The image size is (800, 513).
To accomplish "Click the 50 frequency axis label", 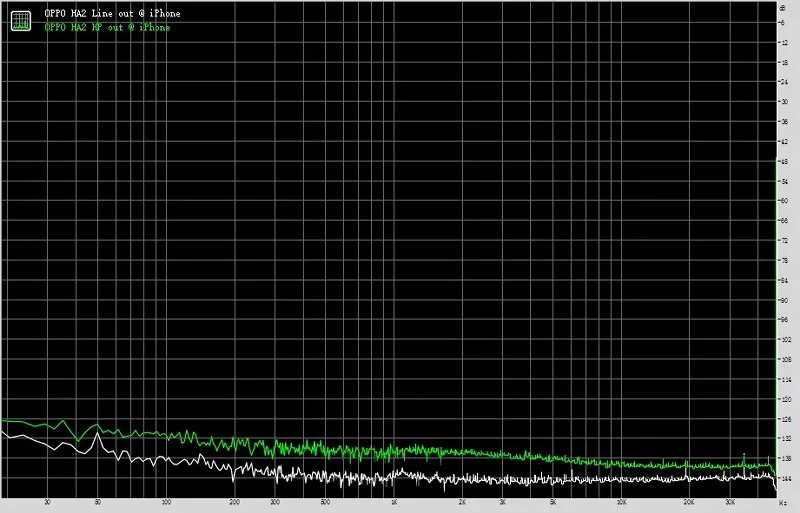I will coord(97,502).
